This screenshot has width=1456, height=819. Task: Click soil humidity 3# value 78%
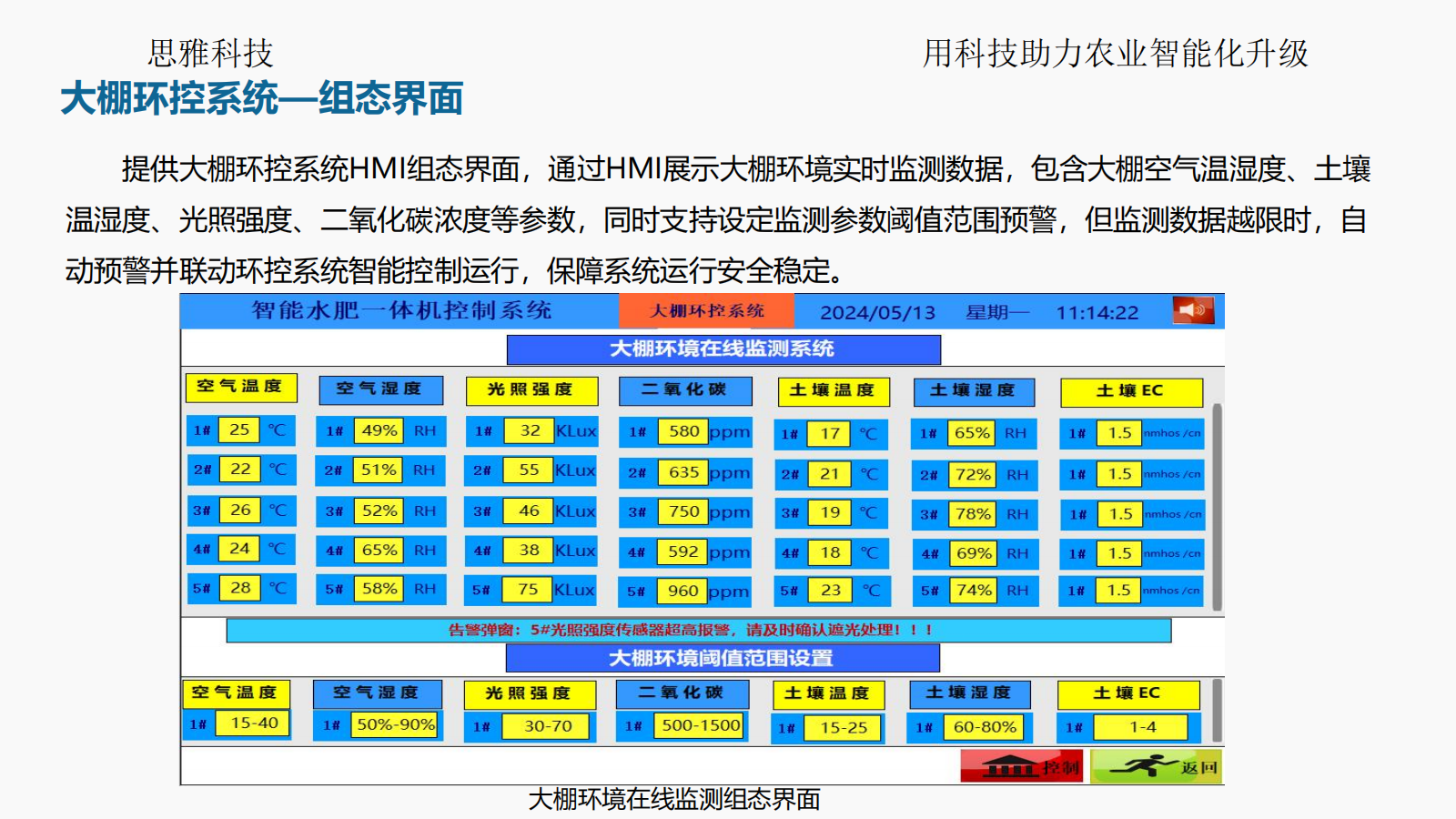tap(973, 513)
